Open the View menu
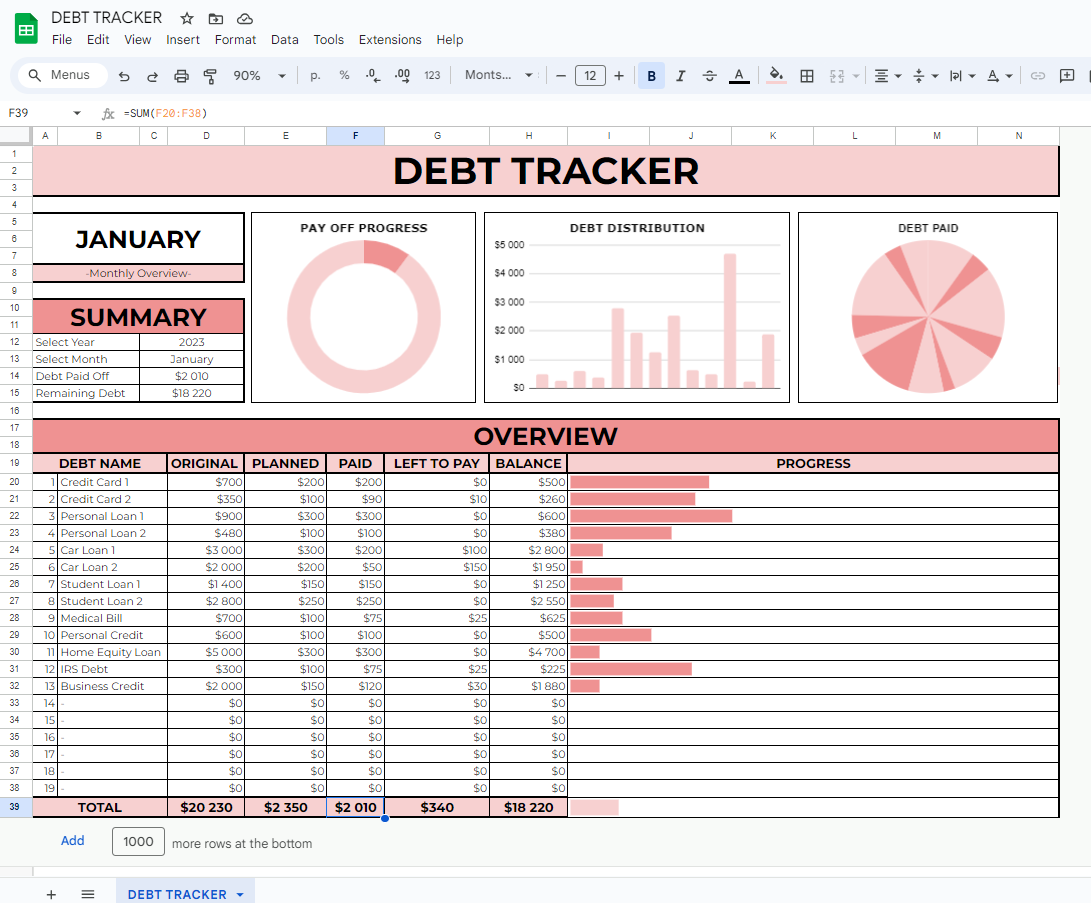1091x903 pixels. pos(138,40)
